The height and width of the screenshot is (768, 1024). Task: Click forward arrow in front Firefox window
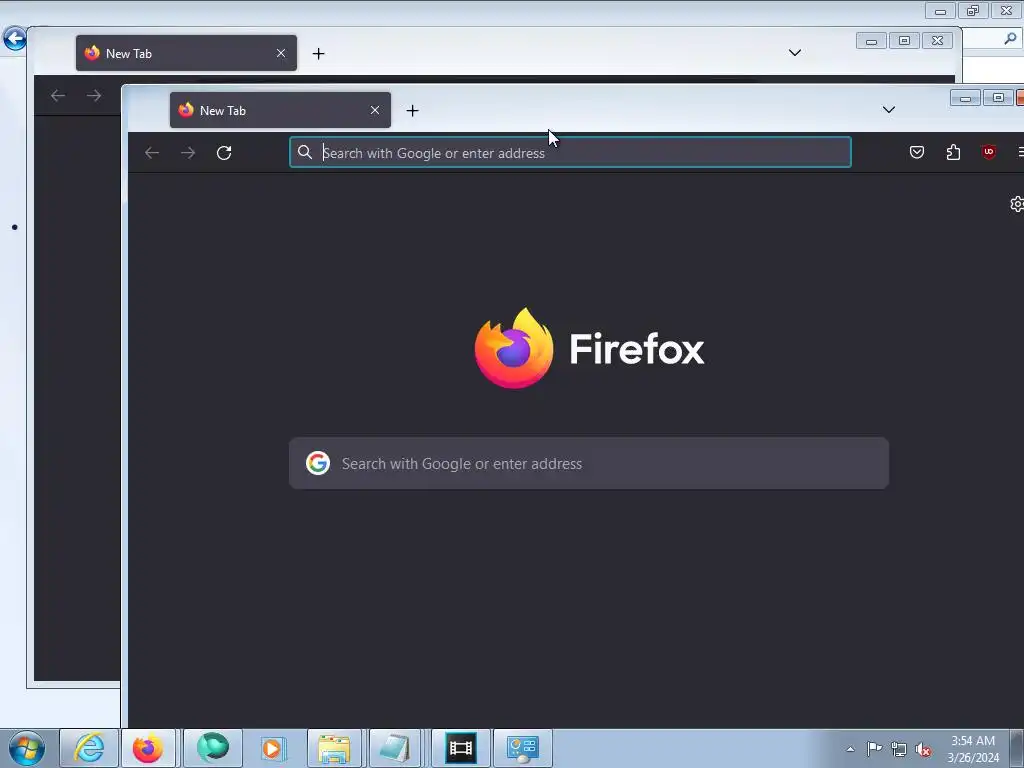[188, 153]
